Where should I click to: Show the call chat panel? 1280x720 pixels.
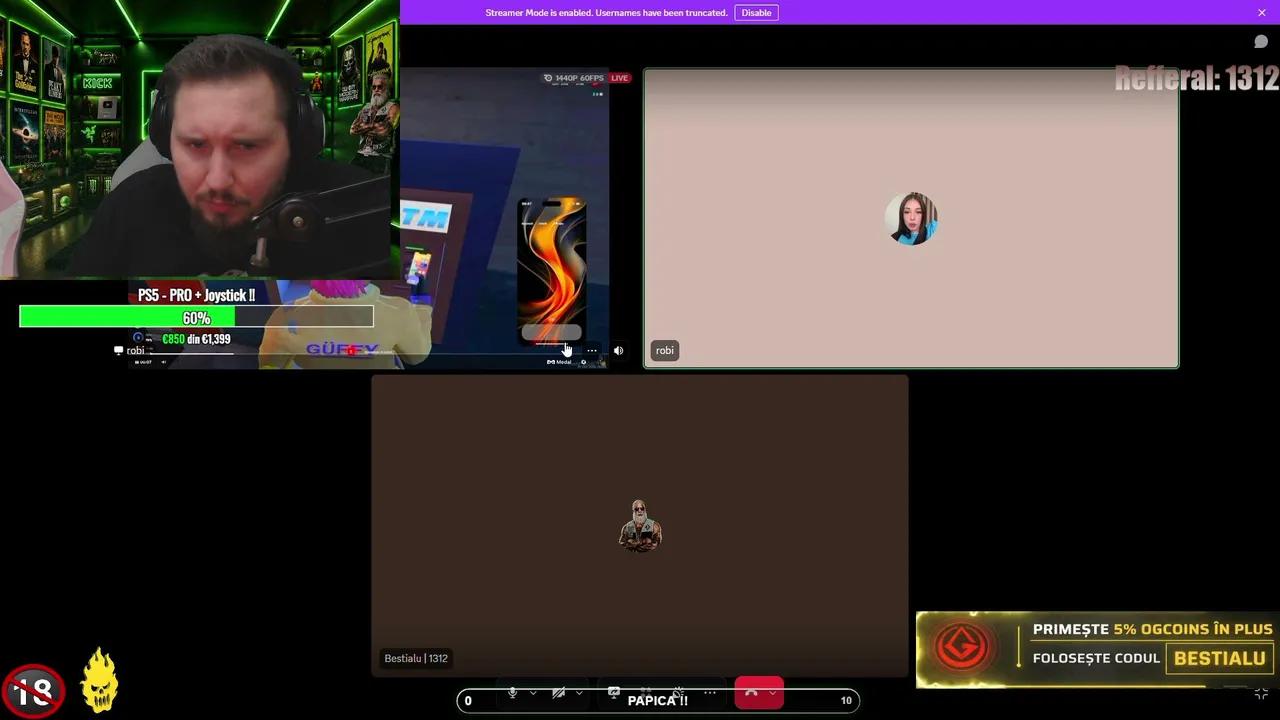tap(1261, 41)
